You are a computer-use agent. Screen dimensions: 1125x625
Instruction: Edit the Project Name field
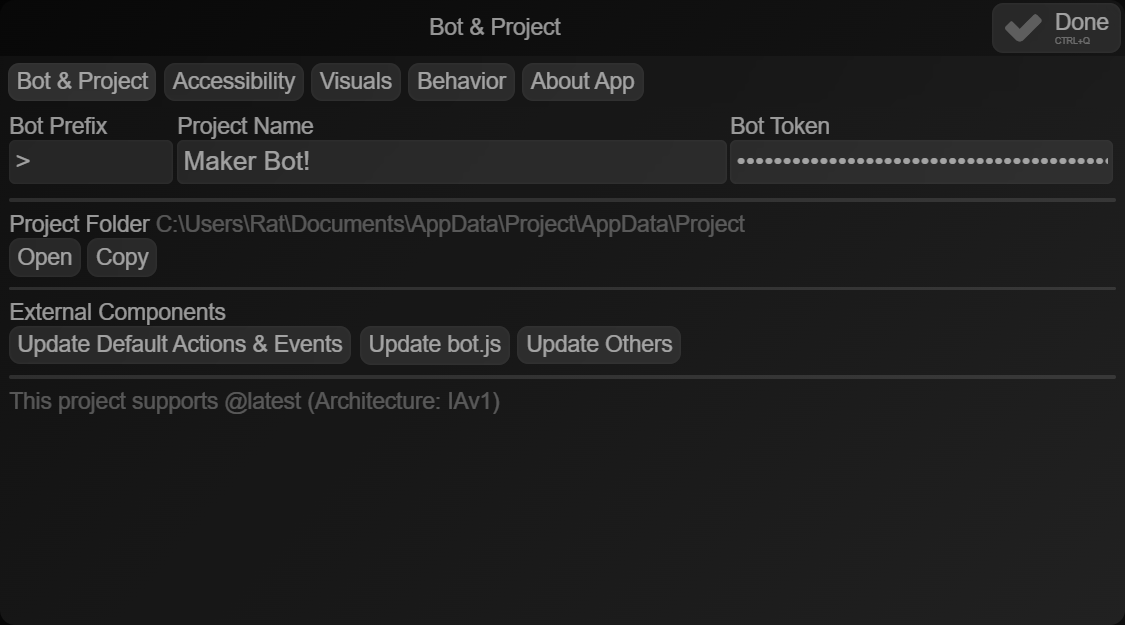click(452, 162)
